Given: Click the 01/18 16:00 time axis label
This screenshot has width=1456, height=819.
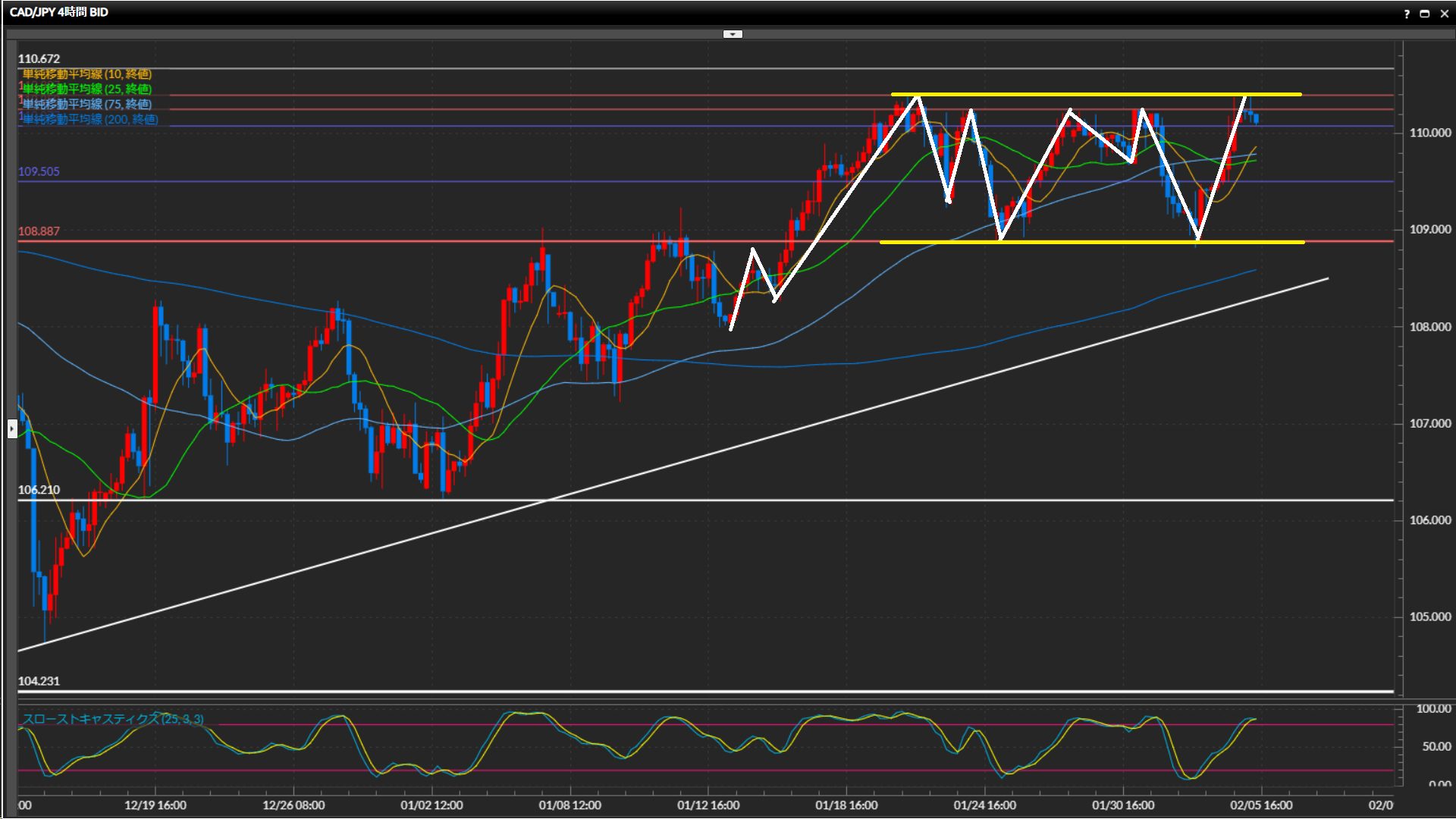Looking at the screenshot, I should coord(846,805).
